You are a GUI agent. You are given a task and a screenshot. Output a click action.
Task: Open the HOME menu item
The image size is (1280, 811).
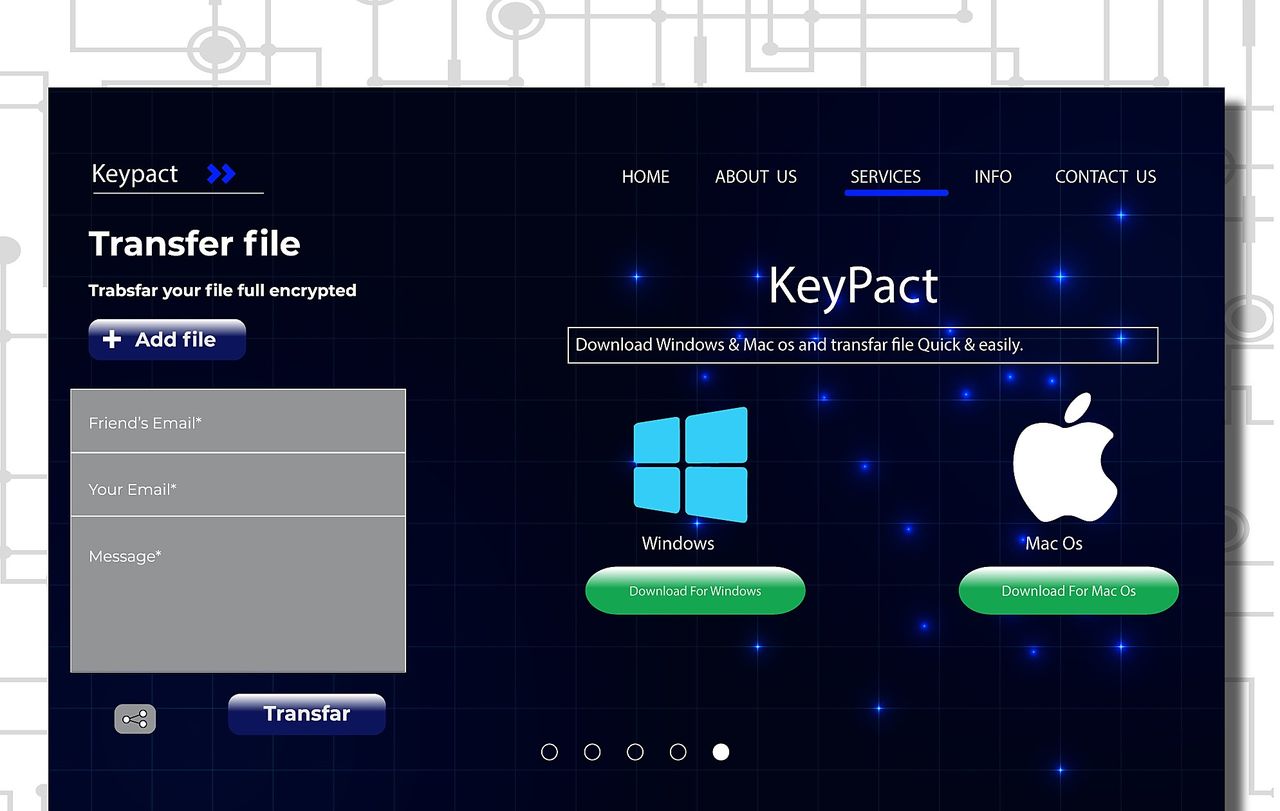point(645,177)
